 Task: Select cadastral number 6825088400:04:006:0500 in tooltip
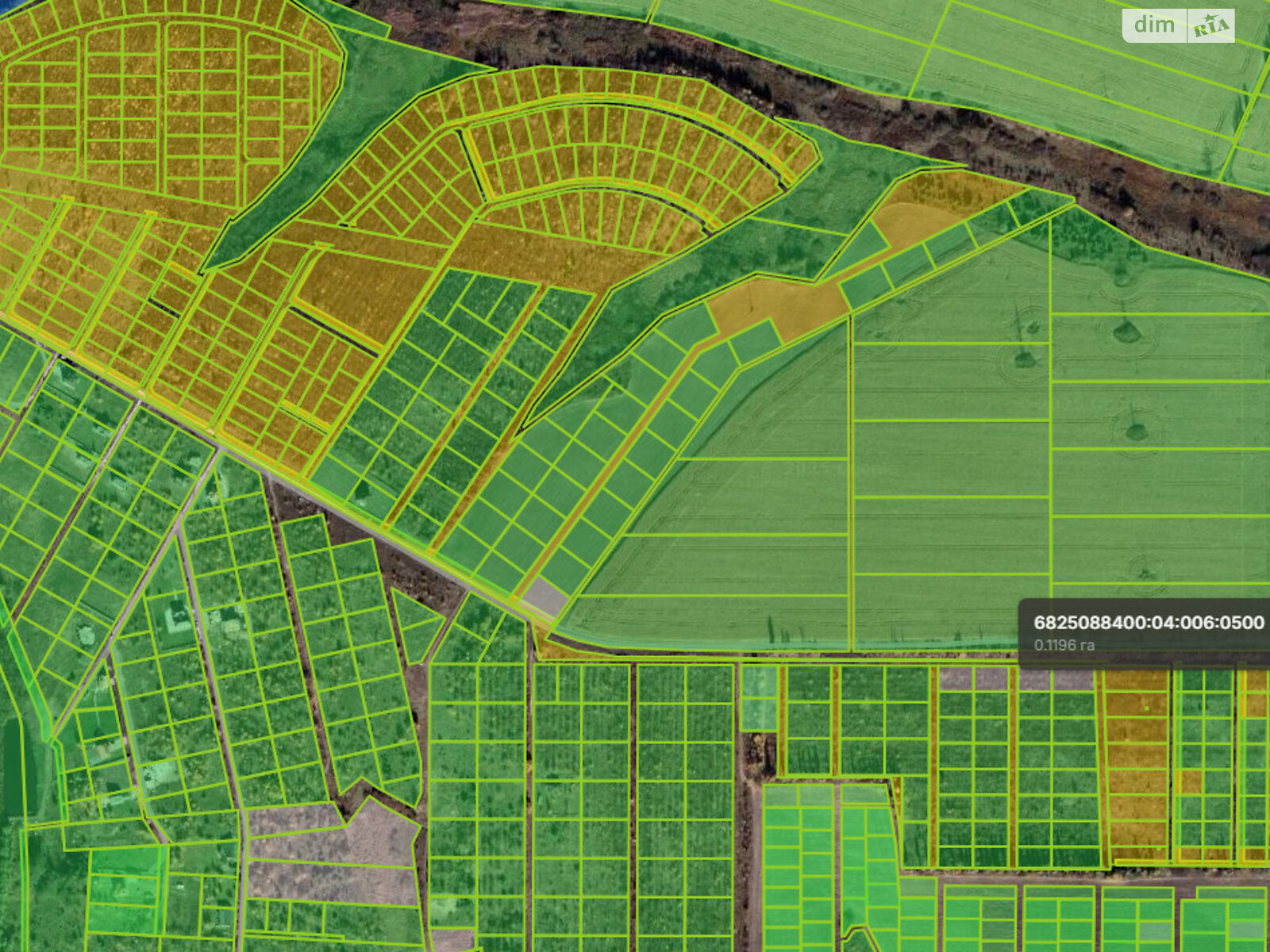1149,623
